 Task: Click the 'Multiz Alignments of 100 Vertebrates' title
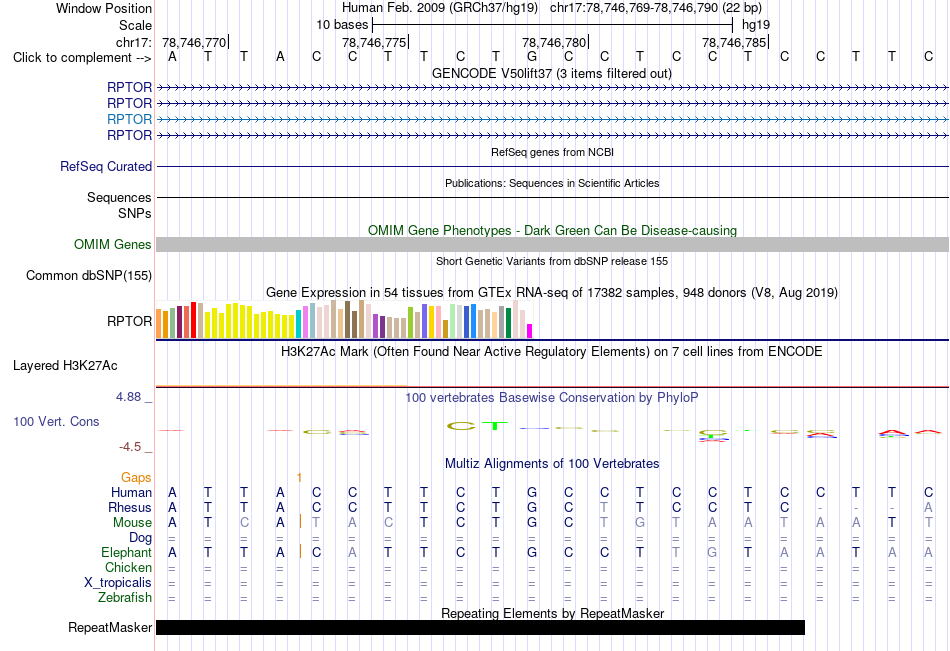552,464
